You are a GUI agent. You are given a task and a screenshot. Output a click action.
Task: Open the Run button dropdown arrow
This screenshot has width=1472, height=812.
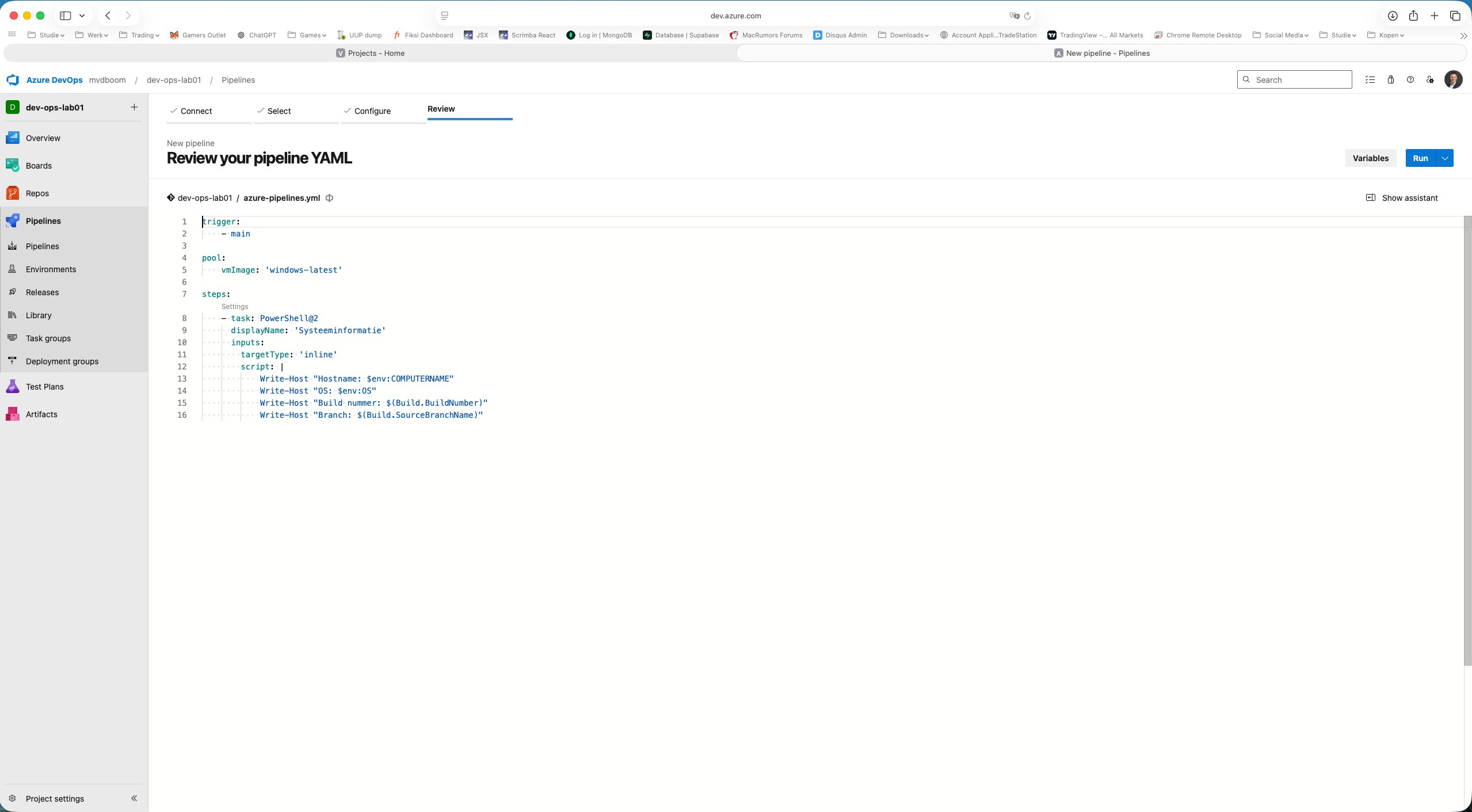(x=1444, y=158)
